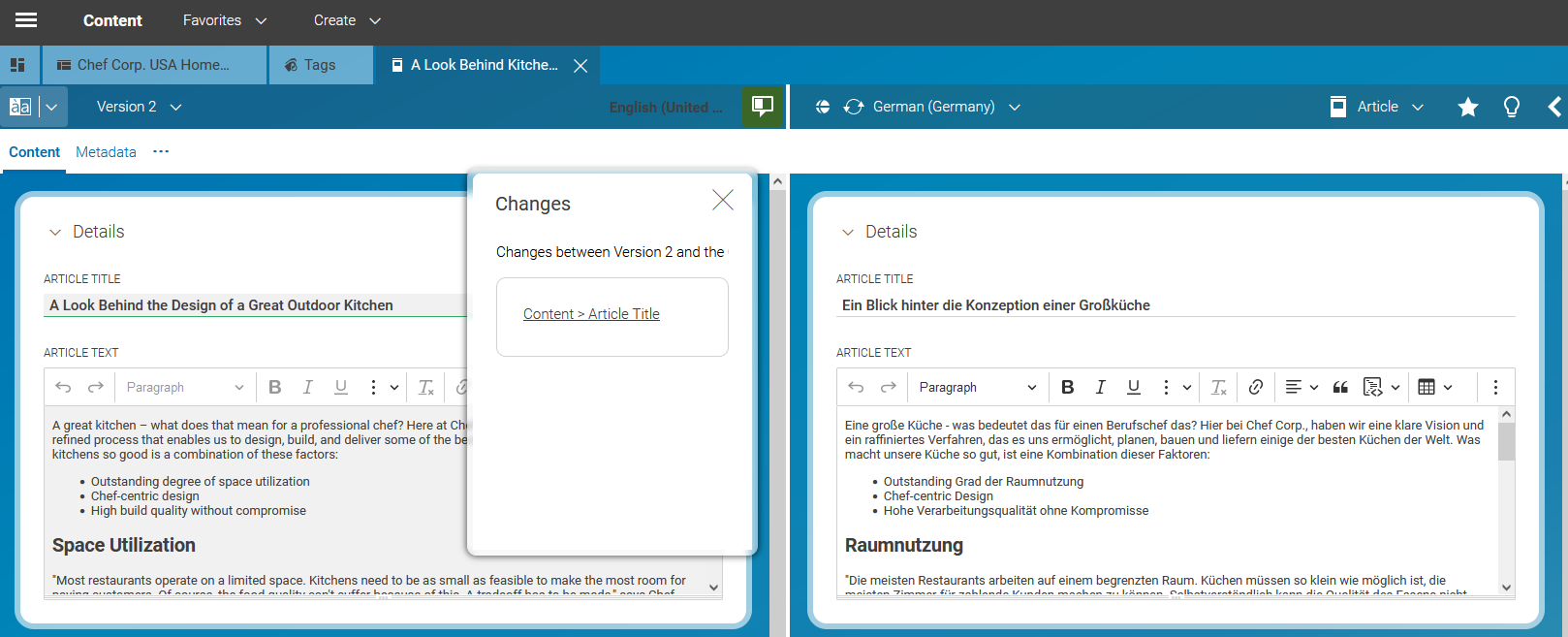Open the hamburger main menu
1568x637 pixels.
[26, 20]
